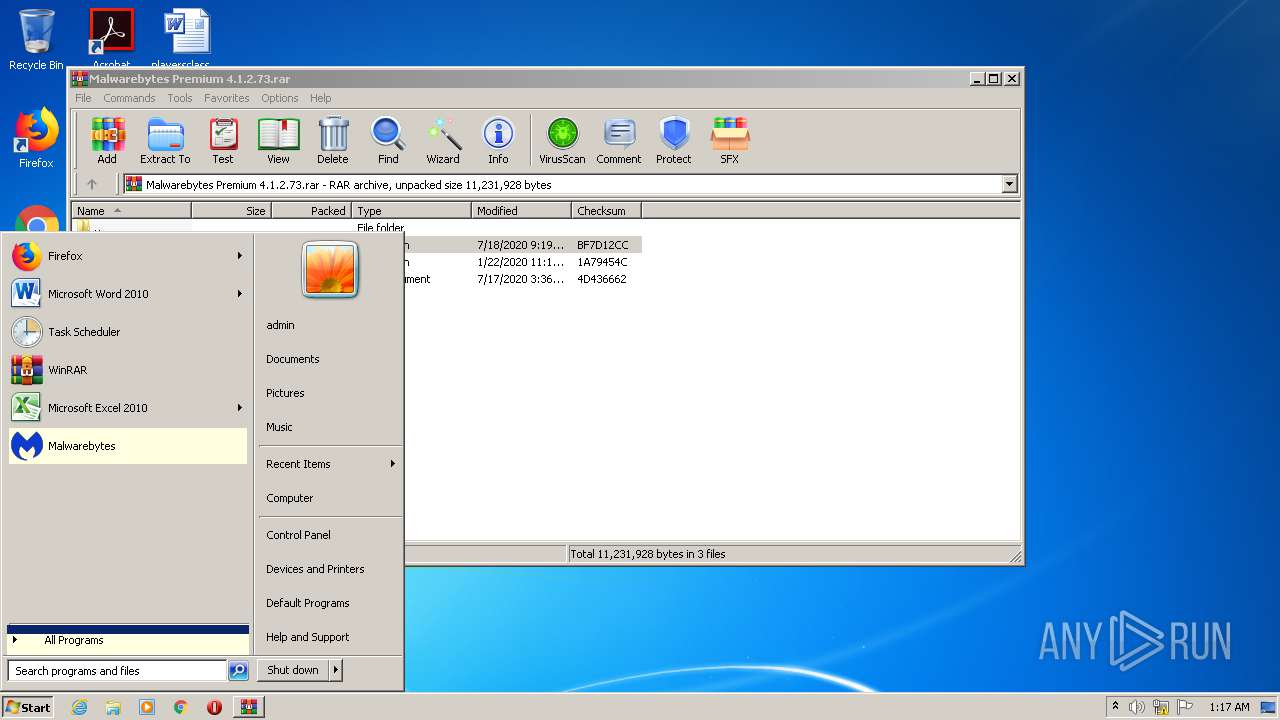The height and width of the screenshot is (720, 1280).
Task: Click the volume icon in system tray
Action: tap(1137, 707)
